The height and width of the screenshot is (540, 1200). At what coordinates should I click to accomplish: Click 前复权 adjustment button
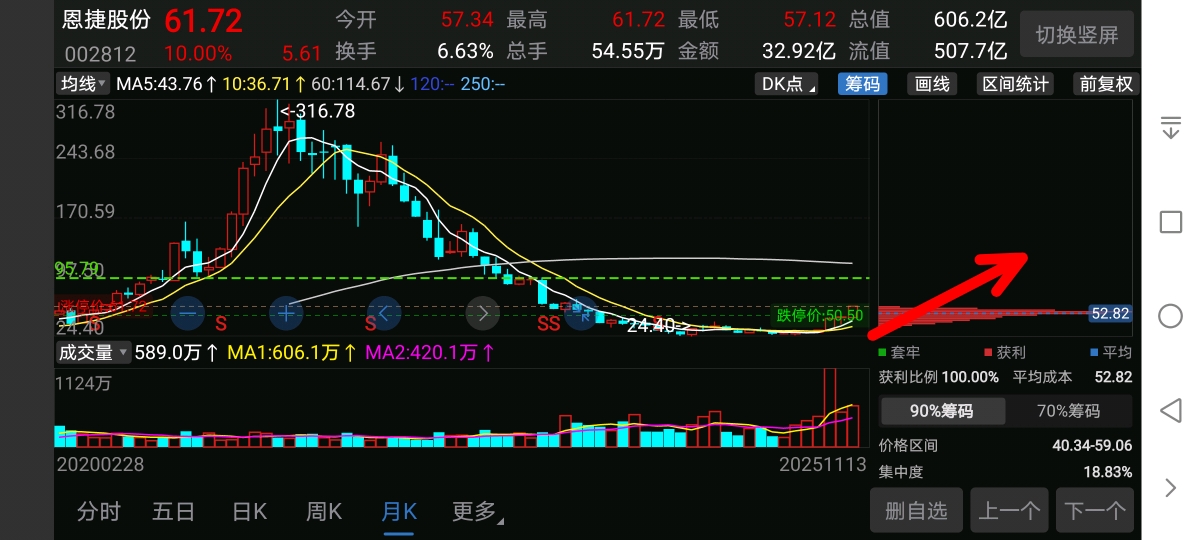tap(1106, 84)
